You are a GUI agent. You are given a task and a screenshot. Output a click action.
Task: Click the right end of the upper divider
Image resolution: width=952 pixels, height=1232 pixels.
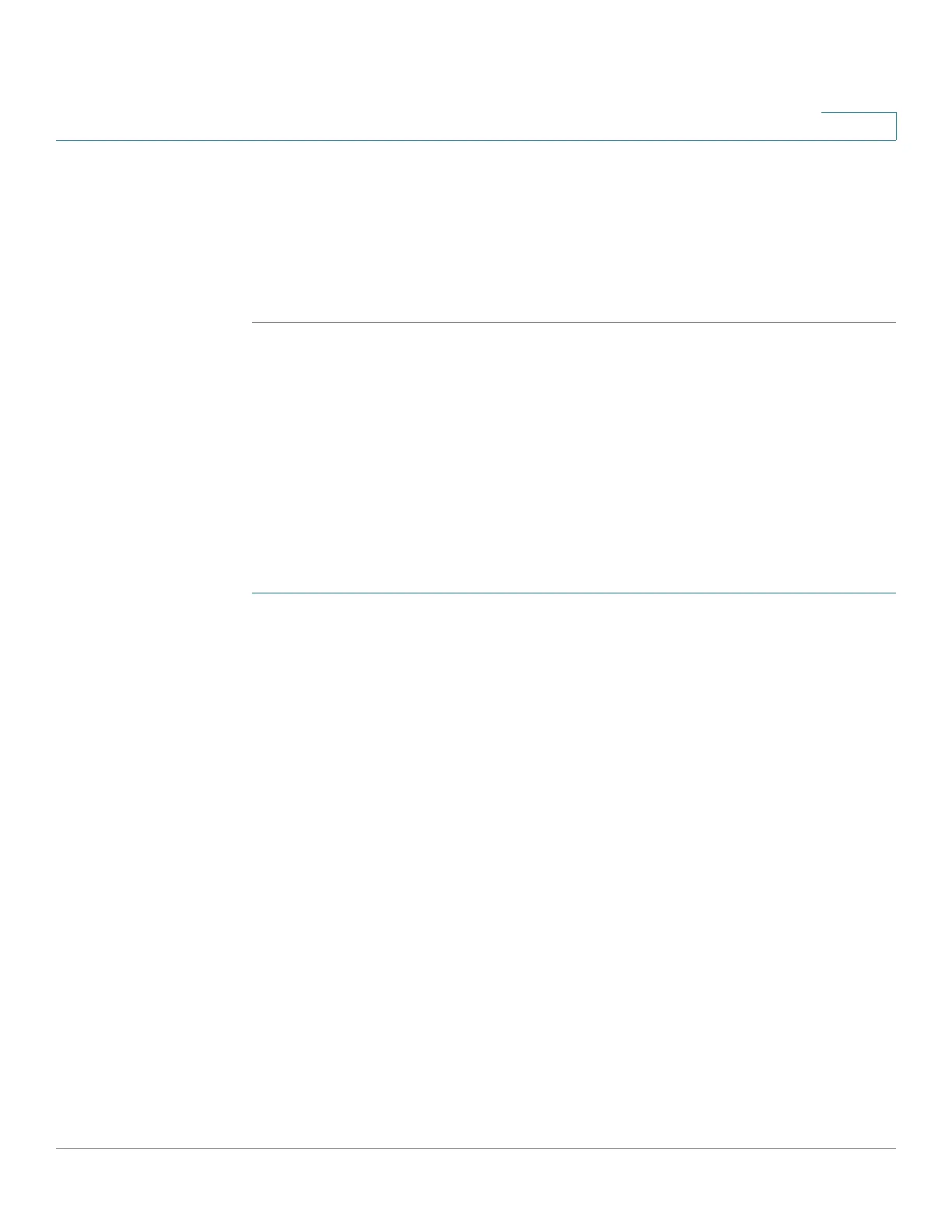pos(893,322)
